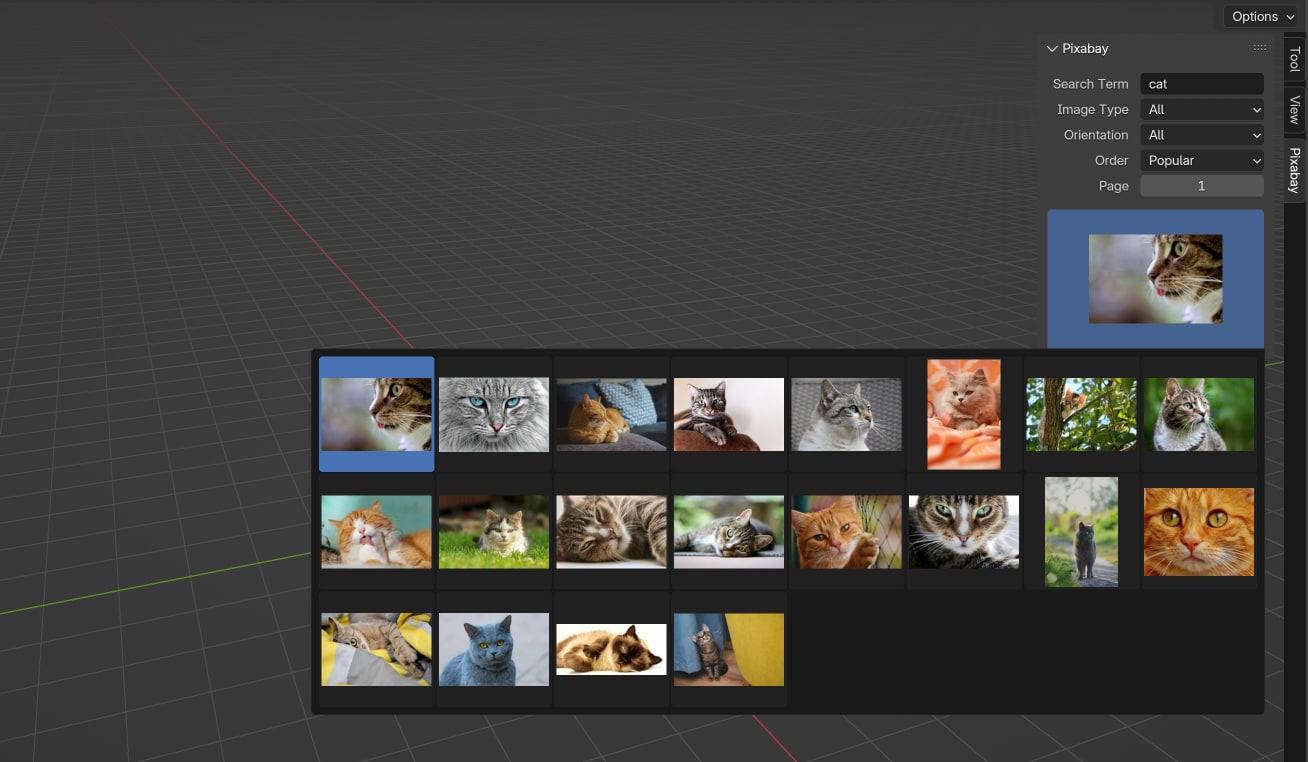Choose the blue-grey British shorthair thumbnail
Screen dimensions: 1308x762
[494, 649]
